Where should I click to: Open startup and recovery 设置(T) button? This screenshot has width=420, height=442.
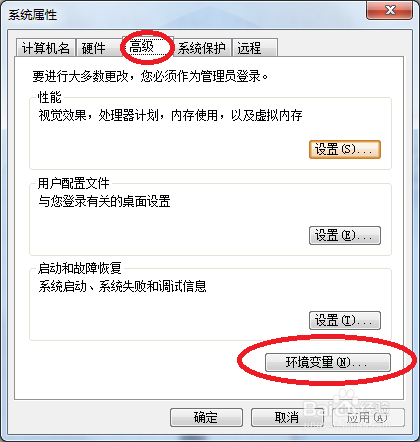tap(345, 320)
